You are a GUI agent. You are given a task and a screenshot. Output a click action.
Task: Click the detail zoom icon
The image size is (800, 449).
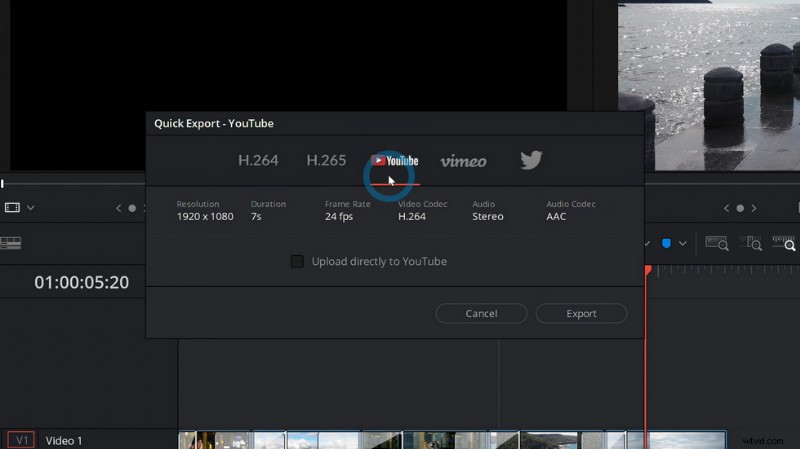tap(751, 243)
